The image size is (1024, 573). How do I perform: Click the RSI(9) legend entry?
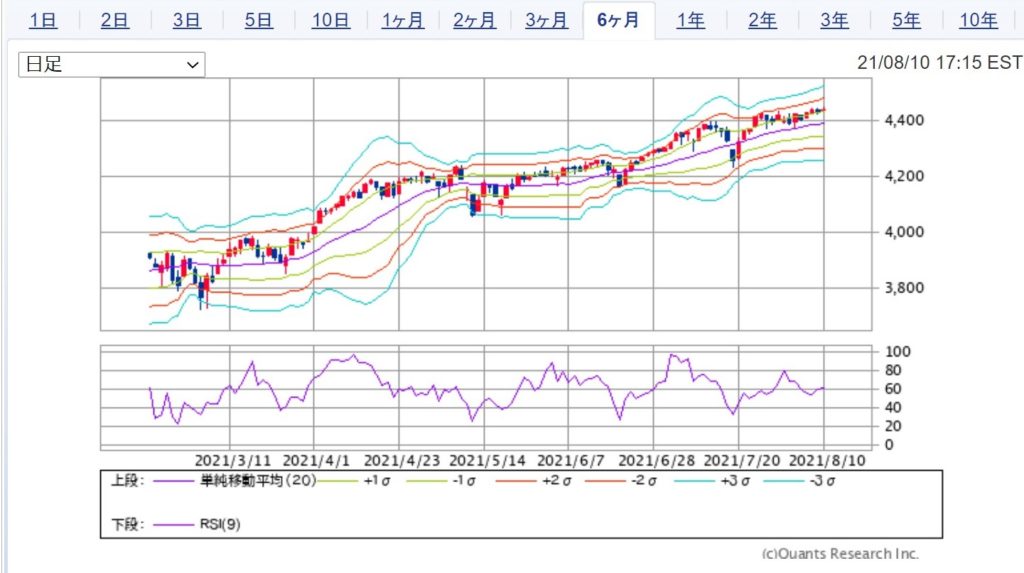204,521
